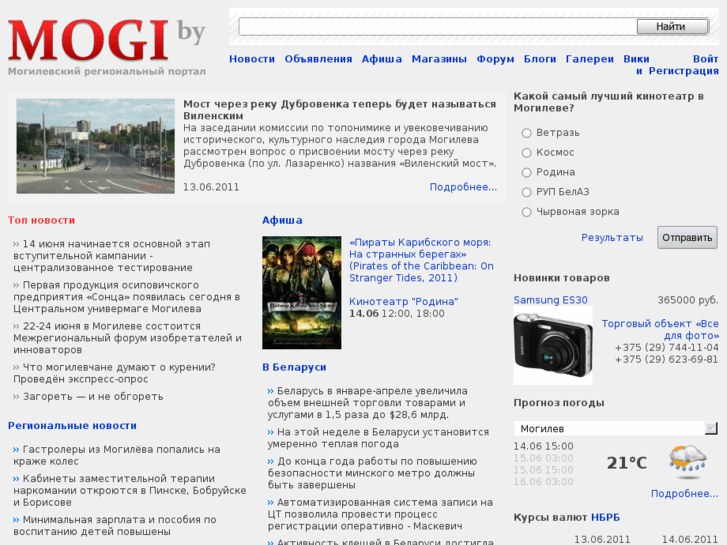This screenshot has height=545, width=727.
Task: Open the Блоги menu item
Action: click(540, 59)
